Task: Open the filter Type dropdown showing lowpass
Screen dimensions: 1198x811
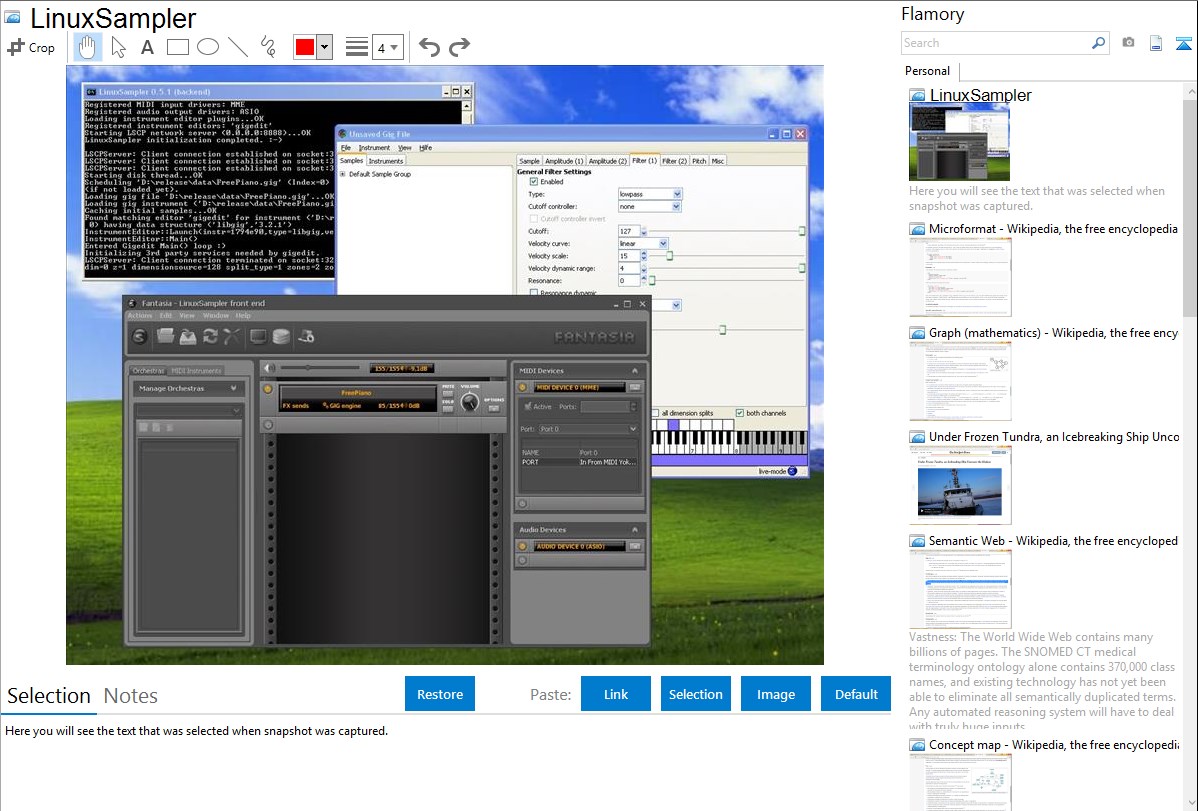Action: point(649,194)
